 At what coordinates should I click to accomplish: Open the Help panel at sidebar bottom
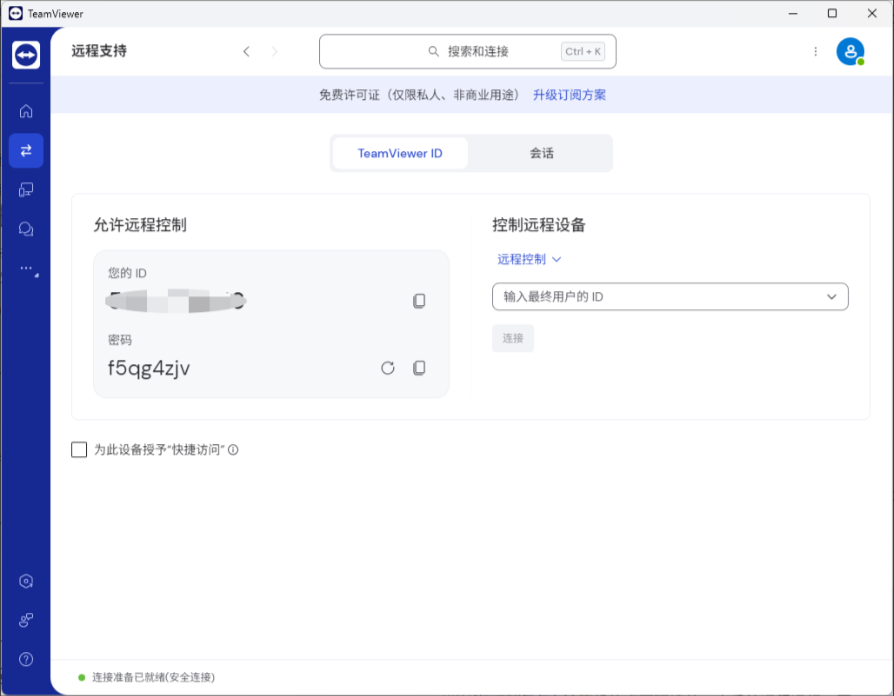26,658
